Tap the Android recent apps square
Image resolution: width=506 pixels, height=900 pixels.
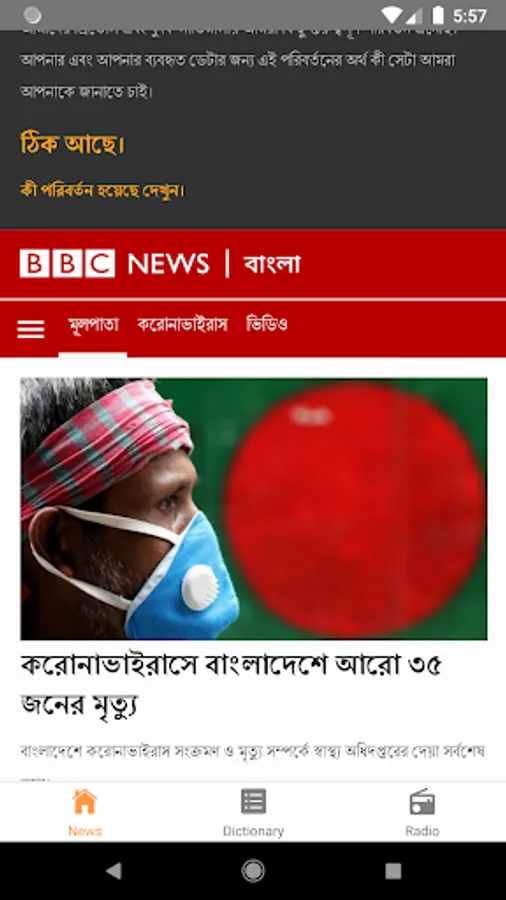coord(393,871)
